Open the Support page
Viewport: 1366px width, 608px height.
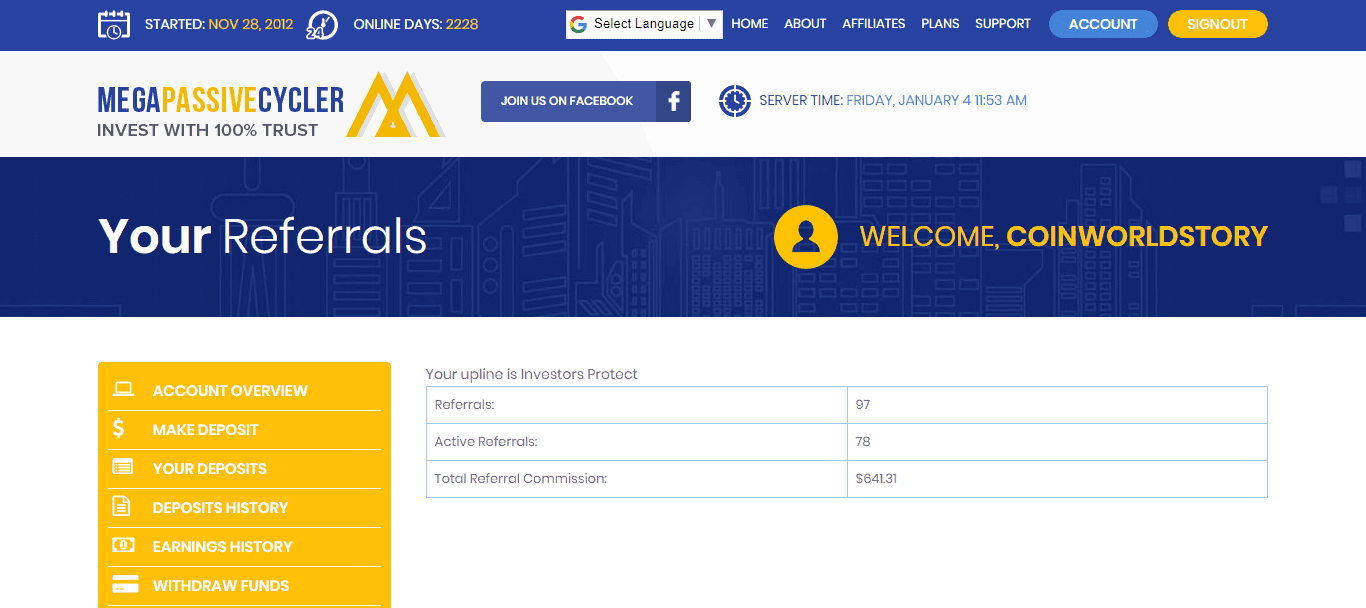point(1003,24)
